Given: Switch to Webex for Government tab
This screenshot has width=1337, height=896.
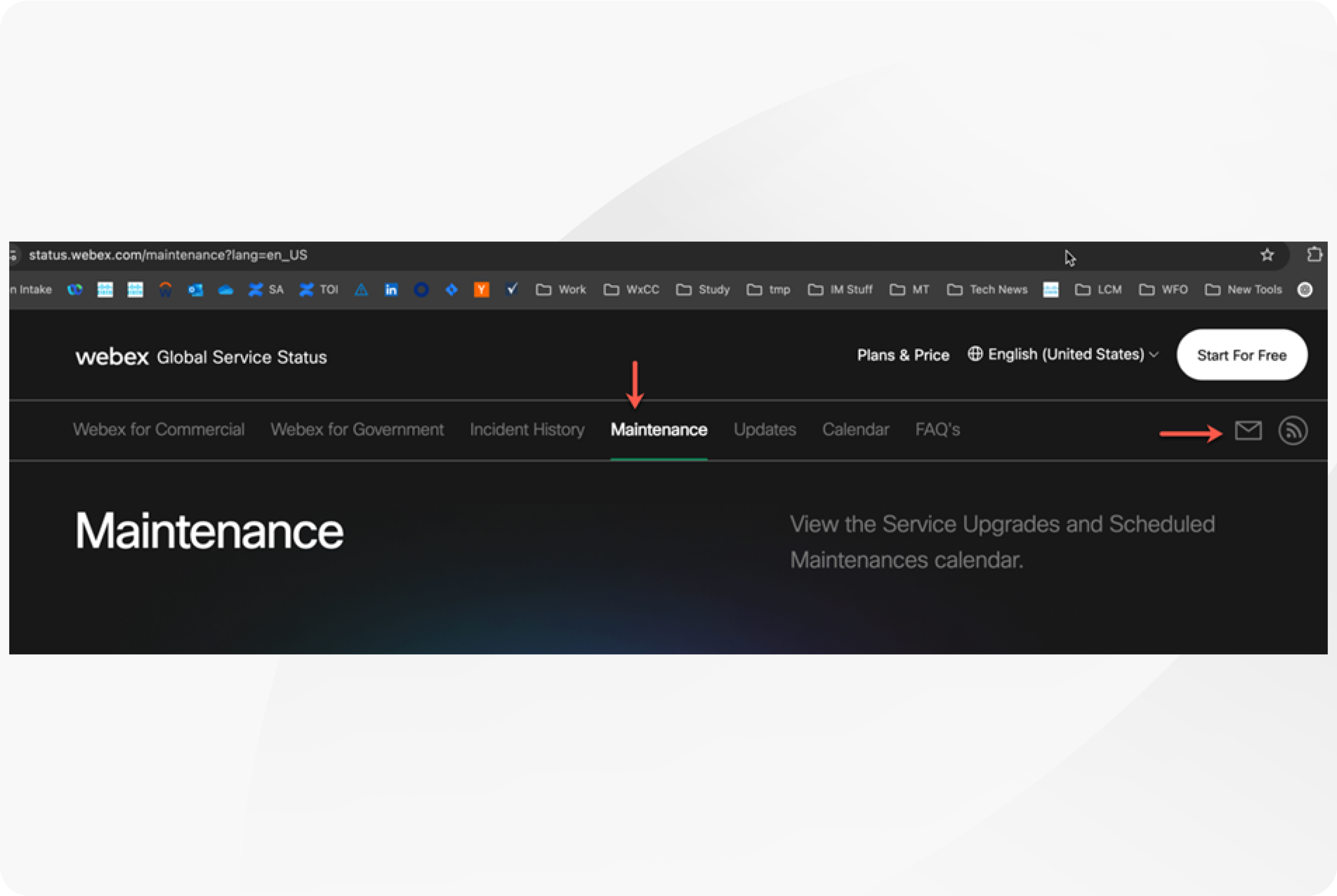Looking at the screenshot, I should coord(357,429).
